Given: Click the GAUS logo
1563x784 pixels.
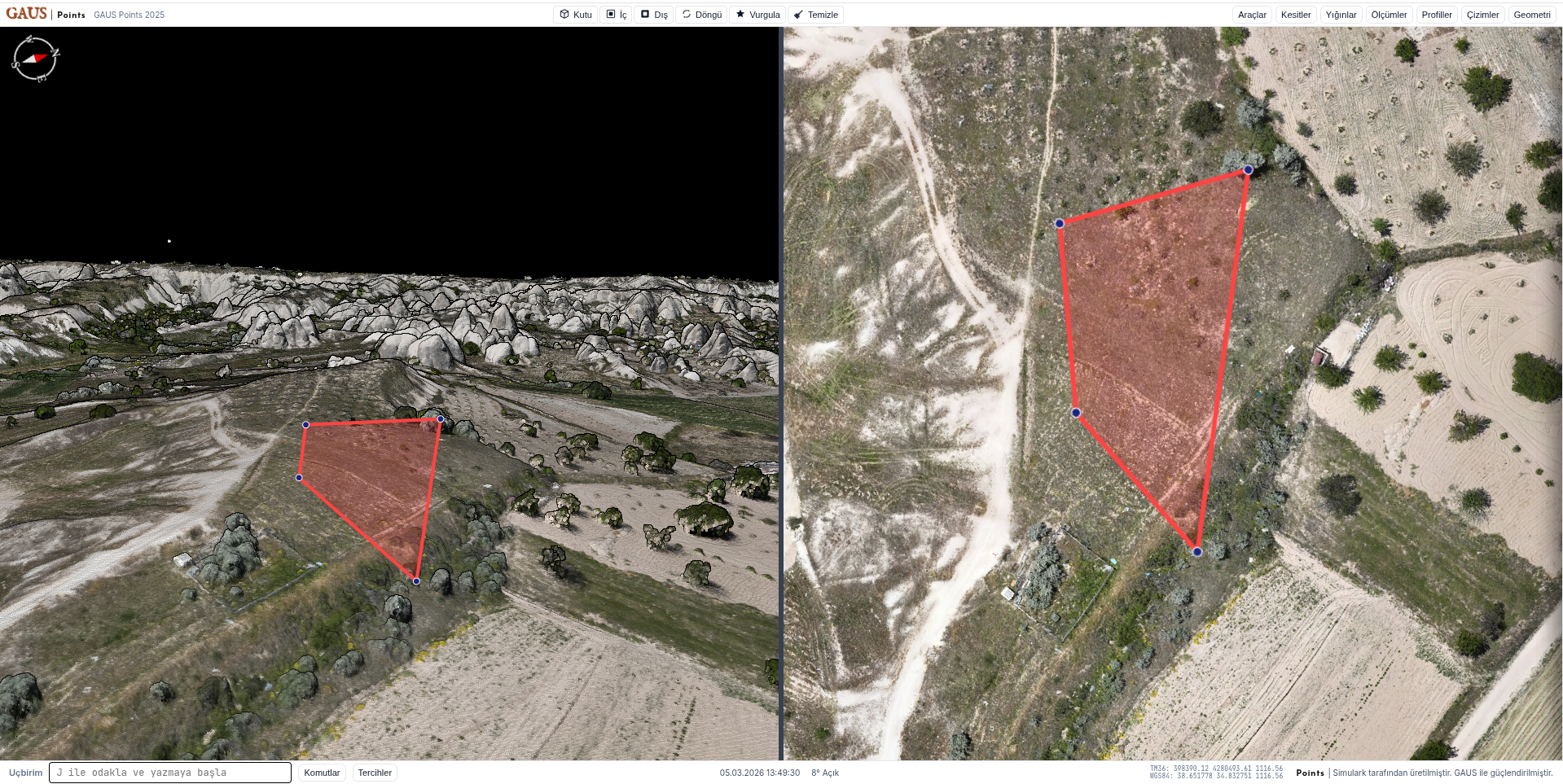Looking at the screenshot, I should click(x=26, y=14).
